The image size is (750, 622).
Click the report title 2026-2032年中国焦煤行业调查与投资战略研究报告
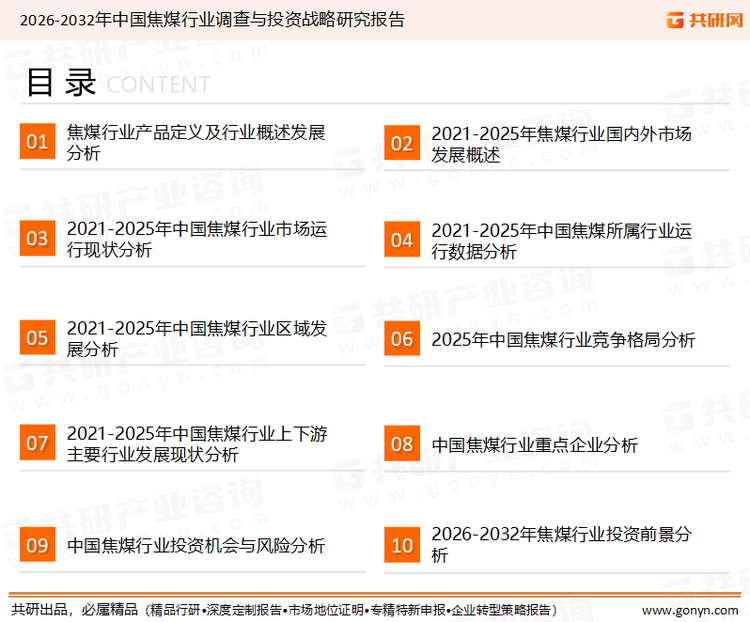point(212,20)
